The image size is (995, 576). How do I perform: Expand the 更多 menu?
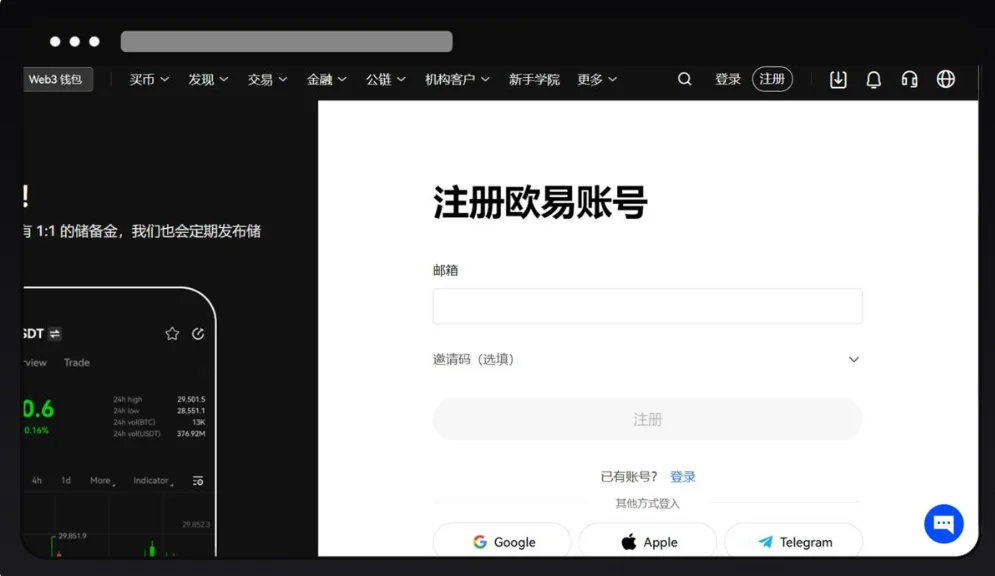(597, 79)
